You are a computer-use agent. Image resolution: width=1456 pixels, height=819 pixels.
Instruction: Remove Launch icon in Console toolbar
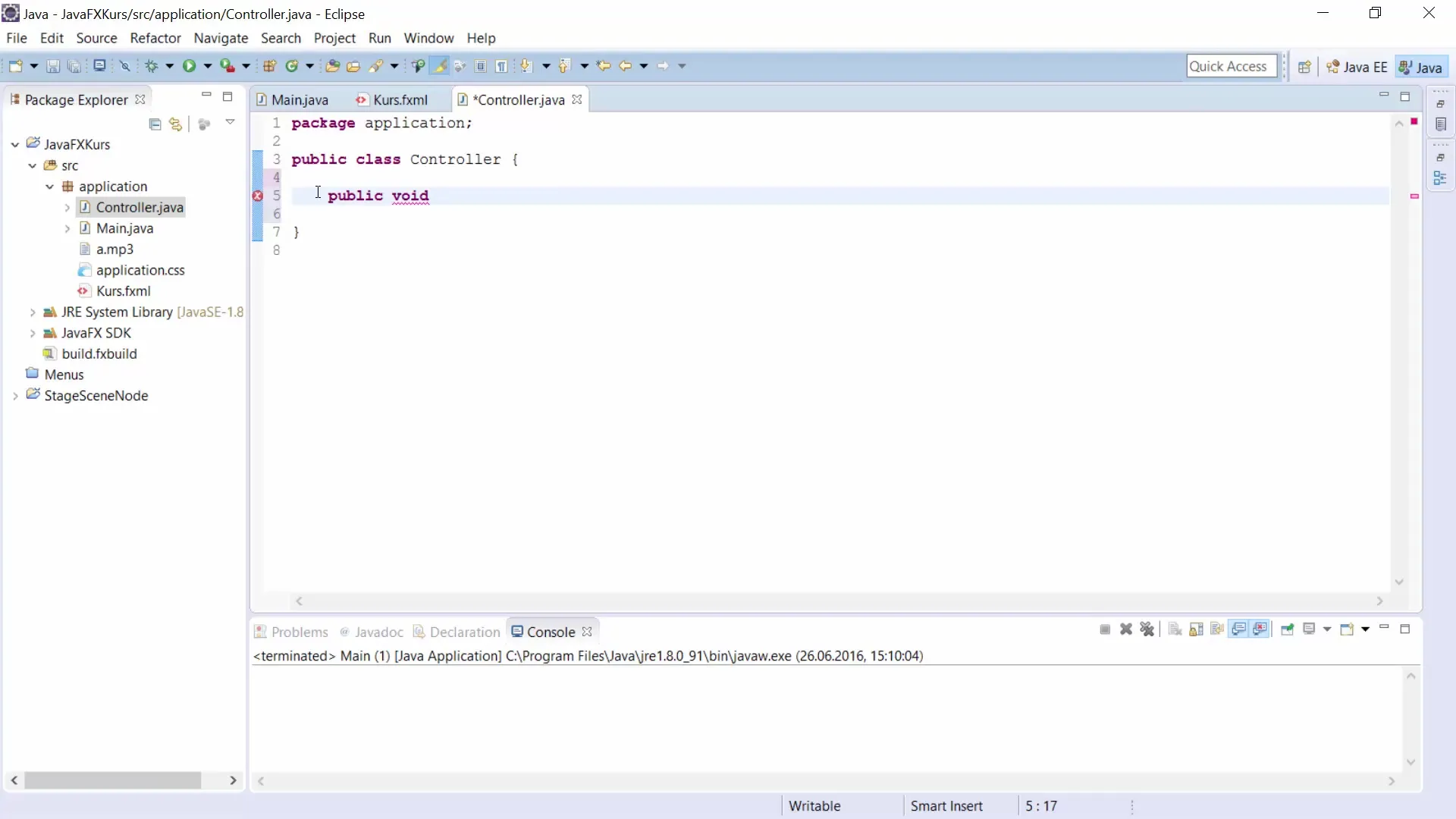point(1126,629)
